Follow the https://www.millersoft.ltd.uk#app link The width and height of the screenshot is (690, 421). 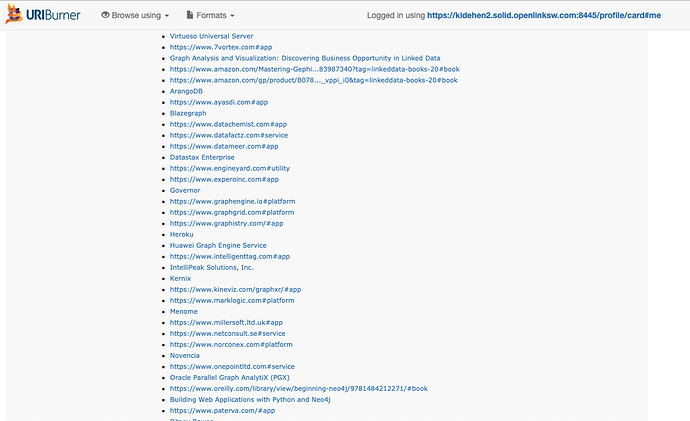coord(226,322)
